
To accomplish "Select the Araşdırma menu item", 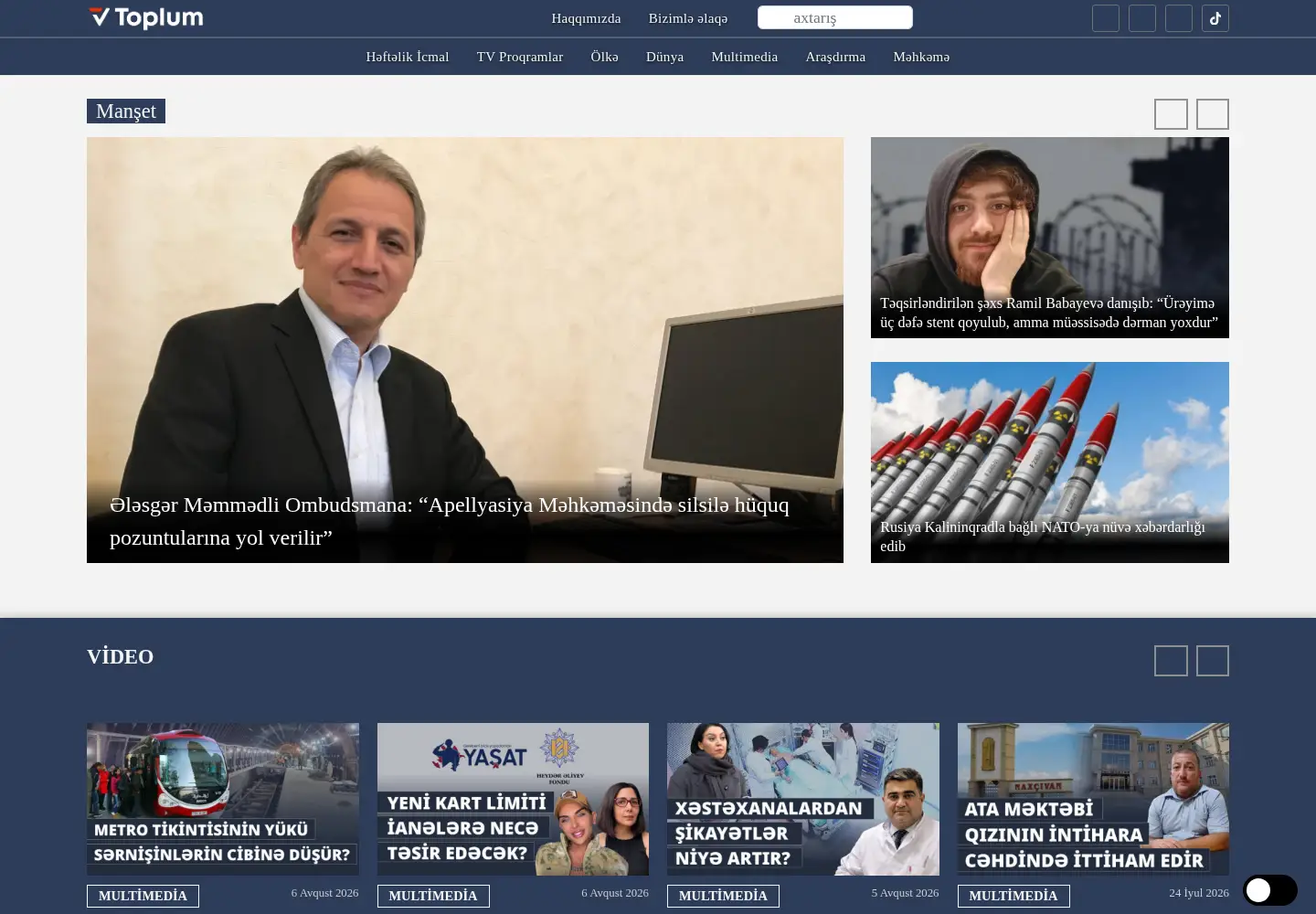I will coord(835,57).
